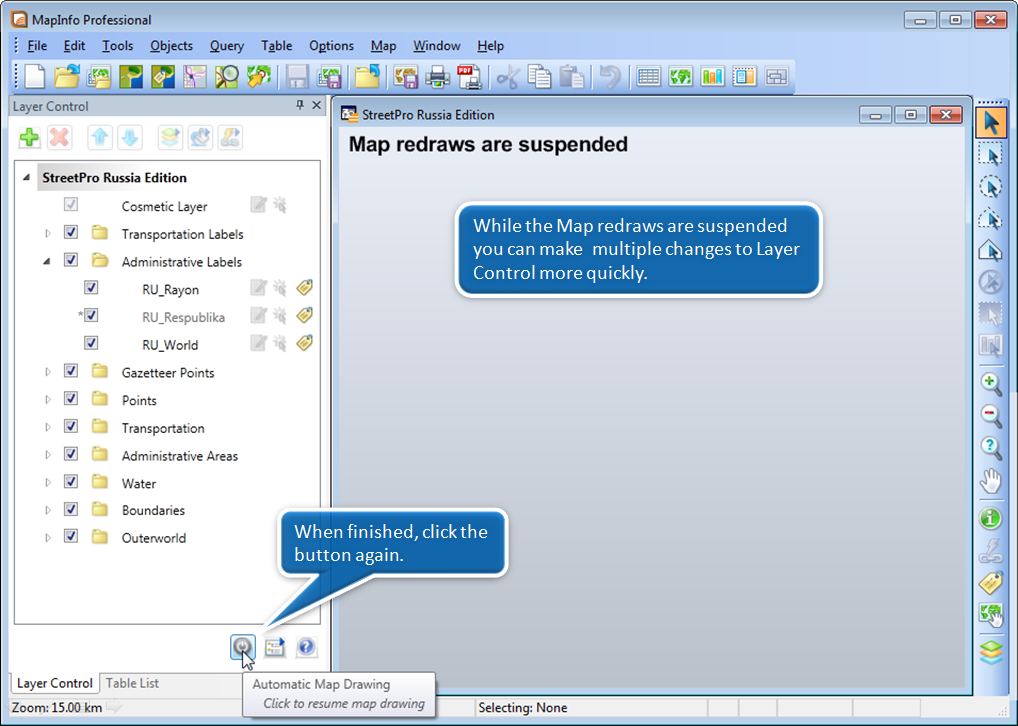Toggle Automatic Map Drawing button
The image size is (1018, 726).
(243, 647)
